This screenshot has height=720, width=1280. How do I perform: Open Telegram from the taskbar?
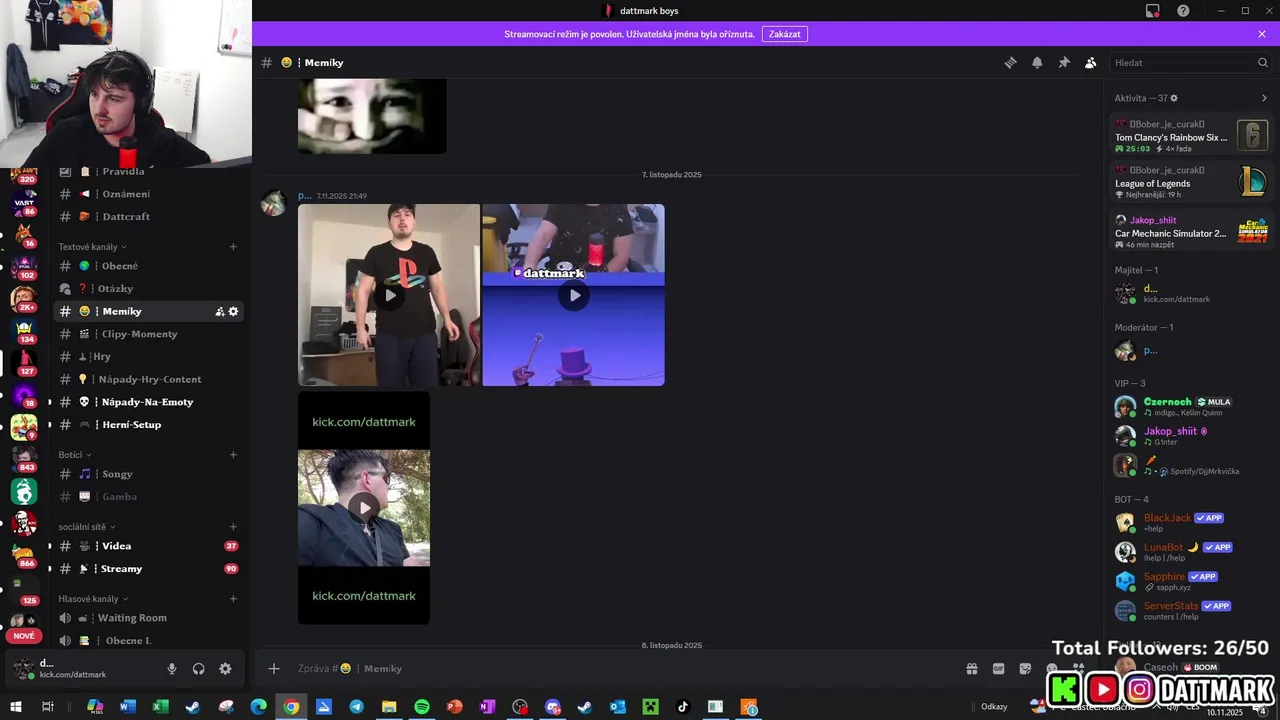tap(356, 707)
